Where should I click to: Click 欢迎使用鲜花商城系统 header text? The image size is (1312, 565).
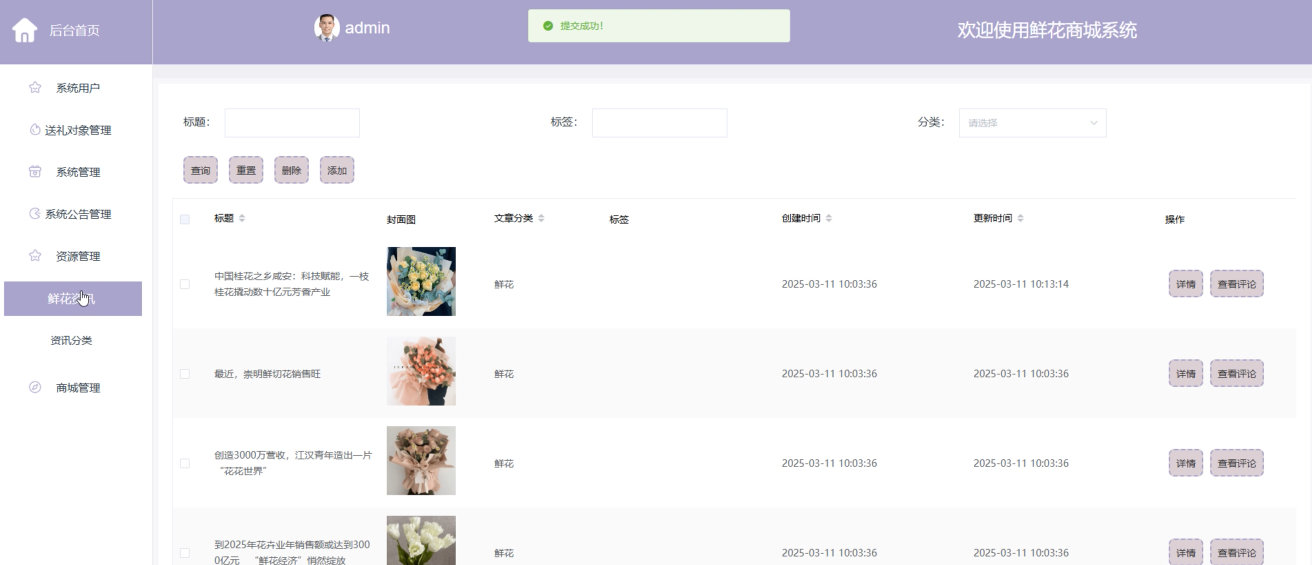pos(1047,31)
